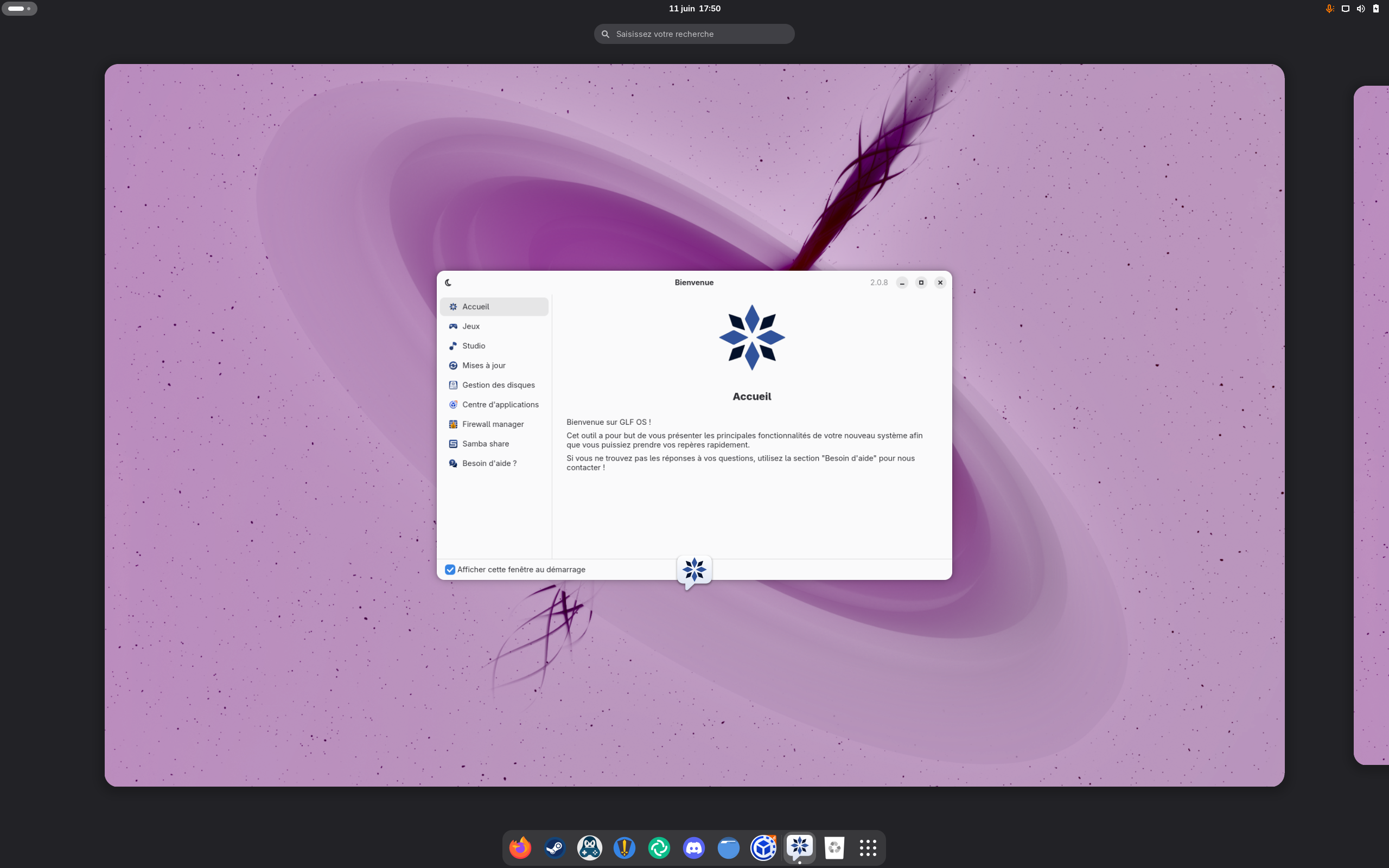
Task: Select Gestion des disques in the sidebar
Action: coord(494,385)
